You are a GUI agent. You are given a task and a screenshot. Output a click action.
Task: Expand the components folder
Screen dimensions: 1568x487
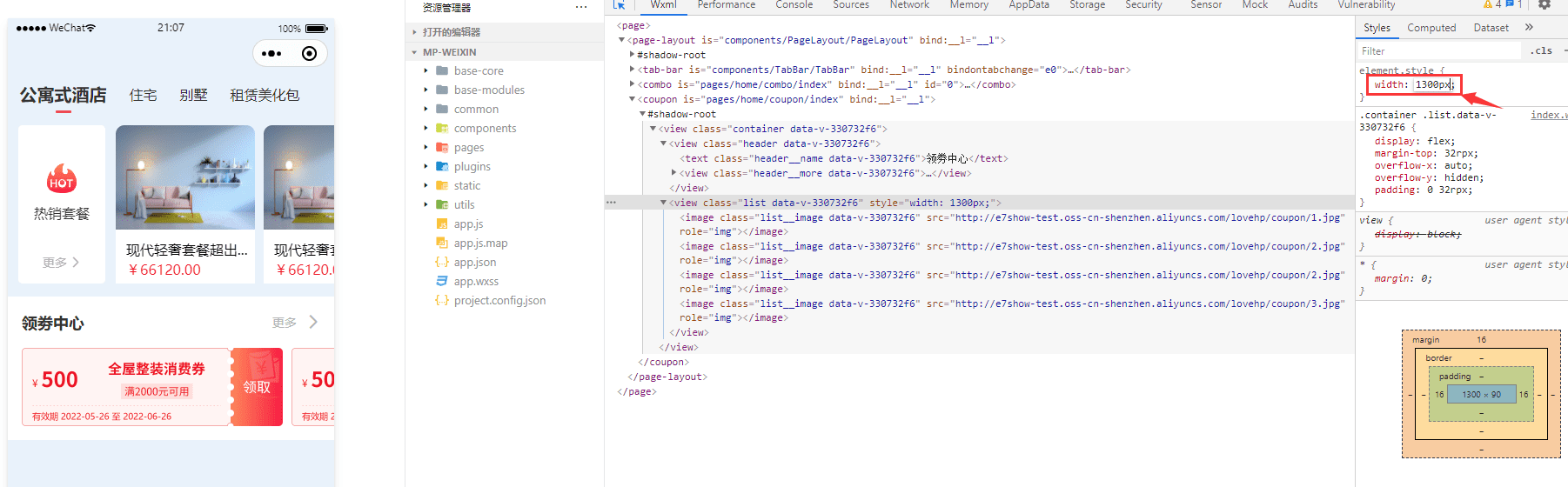click(x=426, y=128)
